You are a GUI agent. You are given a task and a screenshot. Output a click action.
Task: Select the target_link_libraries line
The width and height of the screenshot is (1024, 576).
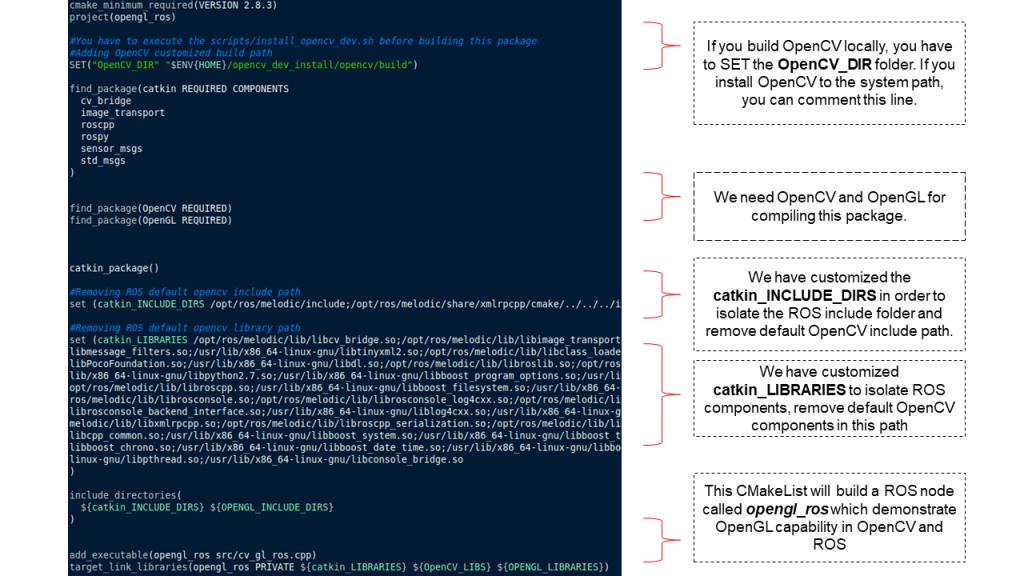[x=338, y=567]
